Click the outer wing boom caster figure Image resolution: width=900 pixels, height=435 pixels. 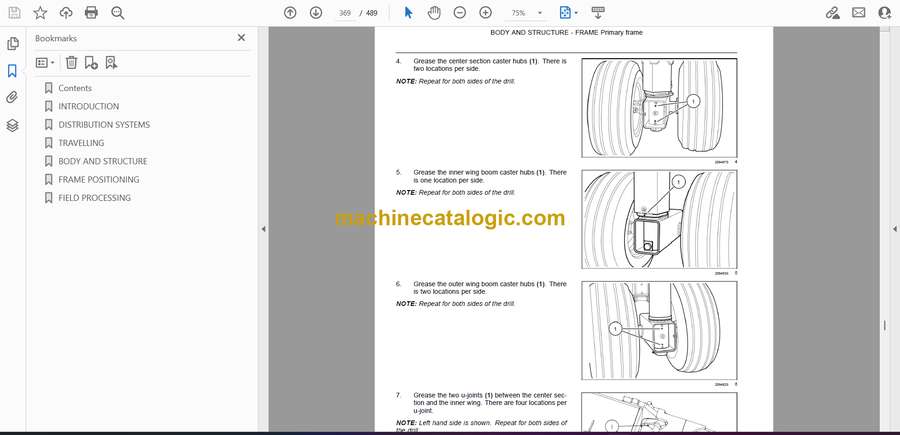click(x=659, y=330)
